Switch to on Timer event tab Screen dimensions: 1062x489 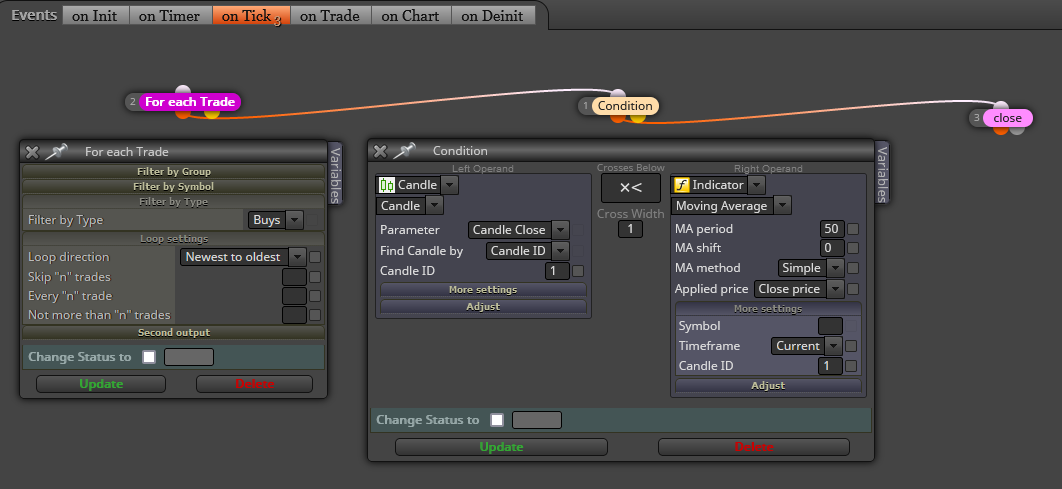pos(170,16)
